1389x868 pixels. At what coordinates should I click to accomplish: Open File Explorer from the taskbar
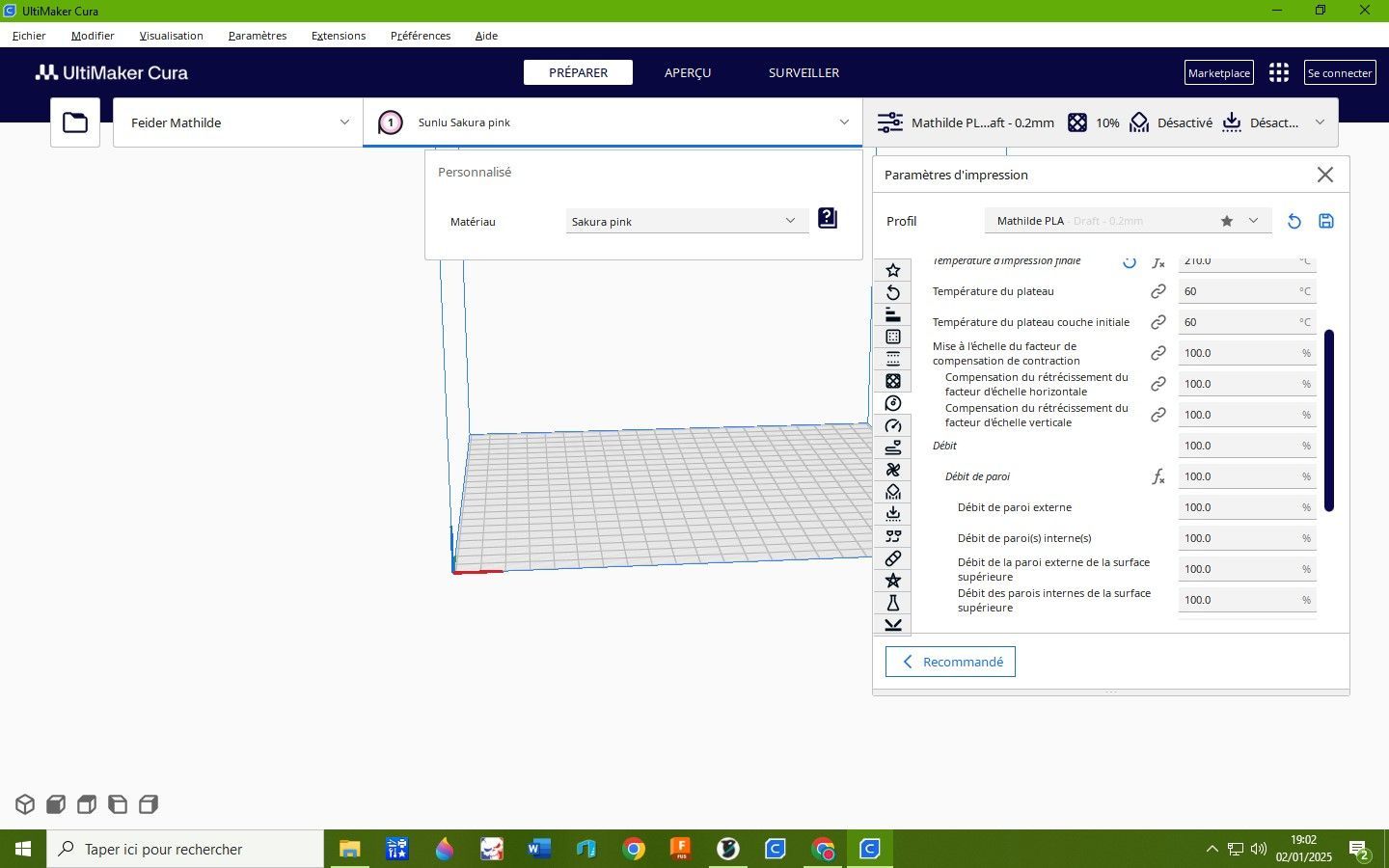(349, 849)
